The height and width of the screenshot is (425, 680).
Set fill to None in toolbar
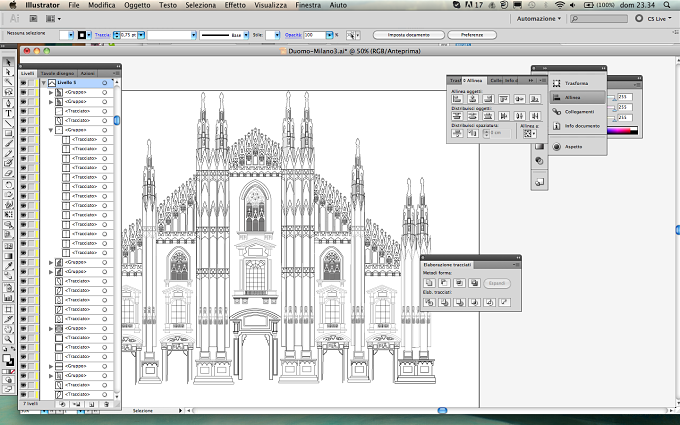12,372
